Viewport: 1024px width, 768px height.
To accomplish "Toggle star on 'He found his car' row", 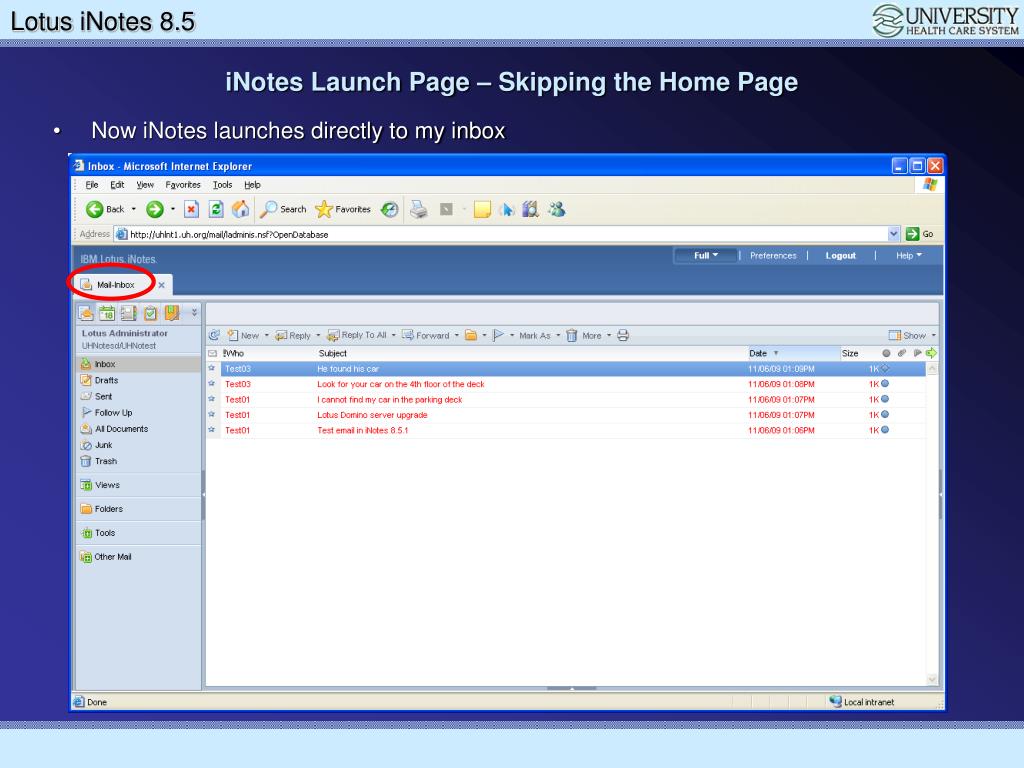I will [x=212, y=368].
